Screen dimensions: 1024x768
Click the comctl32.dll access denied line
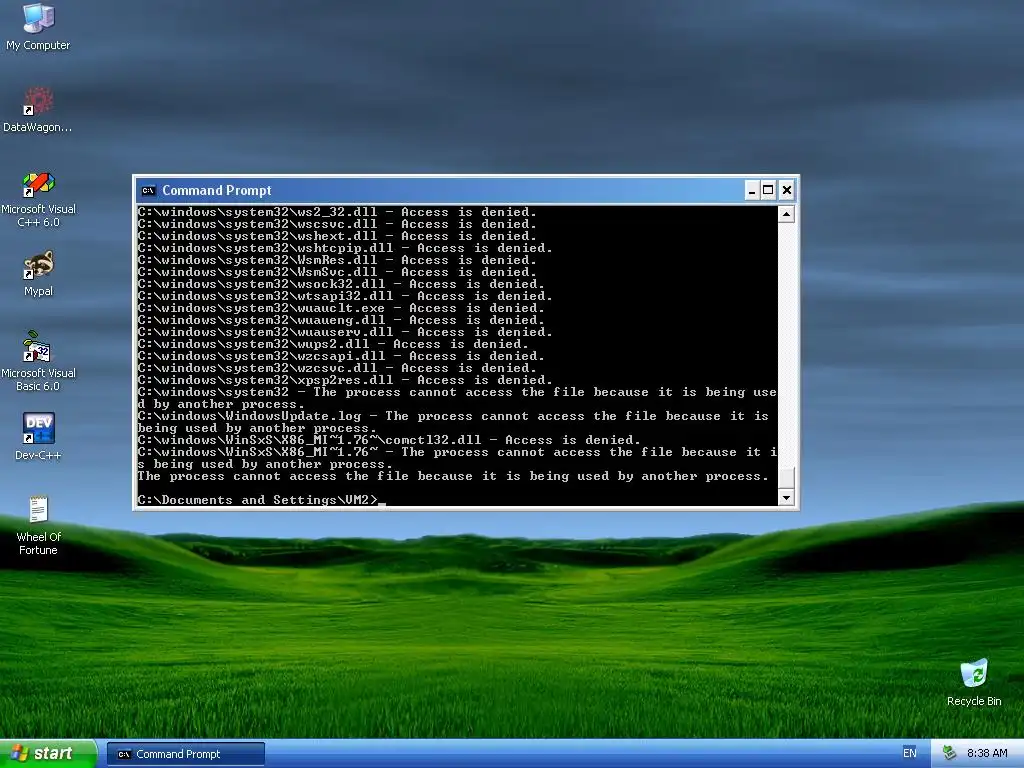pyautogui.click(x=389, y=440)
